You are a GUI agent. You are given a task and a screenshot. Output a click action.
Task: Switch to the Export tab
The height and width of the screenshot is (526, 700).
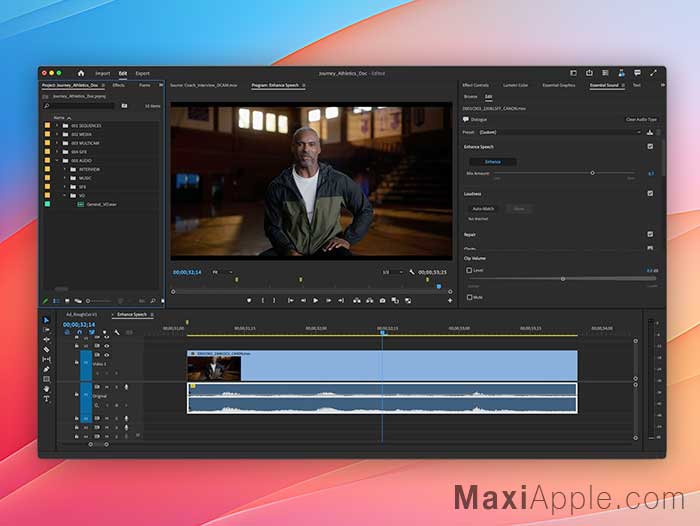142,73
